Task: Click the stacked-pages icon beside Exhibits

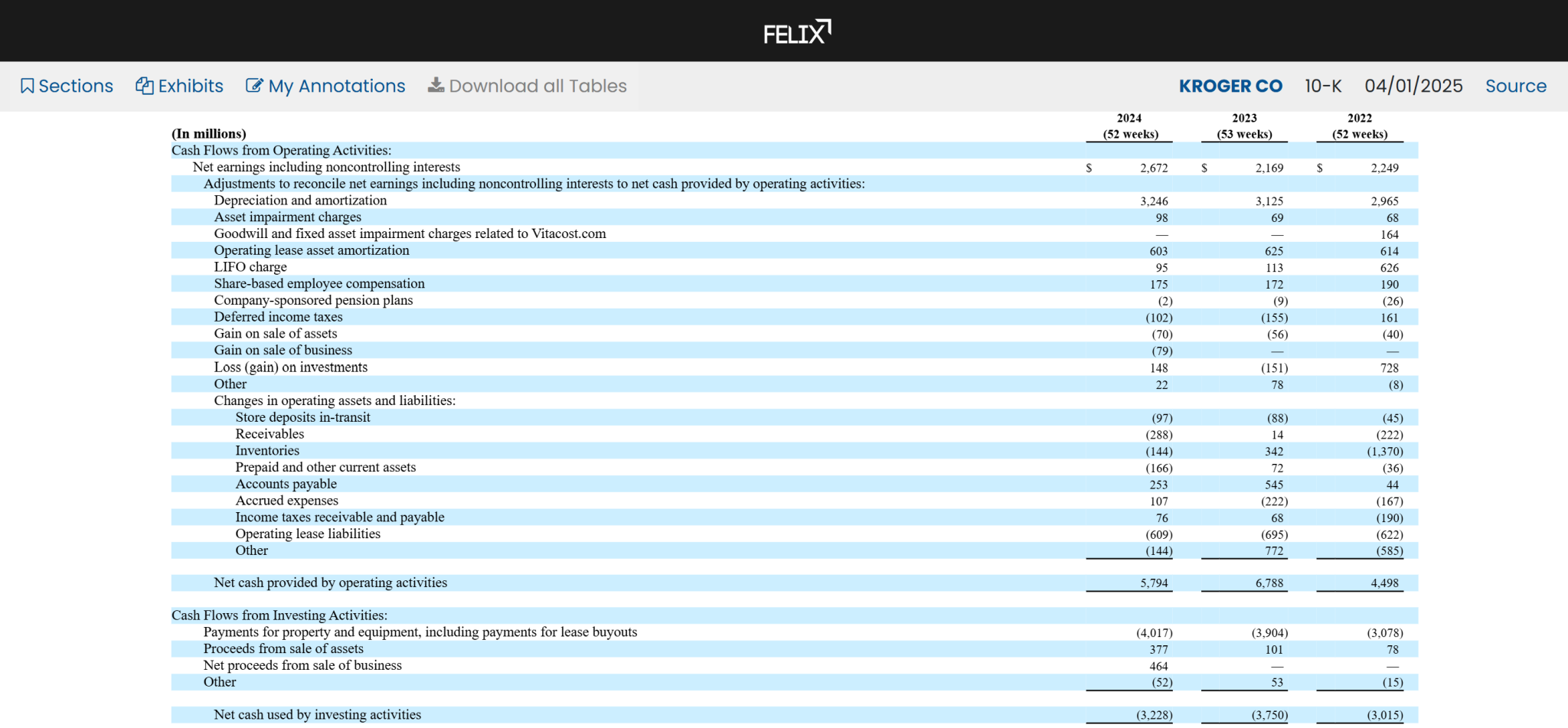Action: [x=145, y=86]
